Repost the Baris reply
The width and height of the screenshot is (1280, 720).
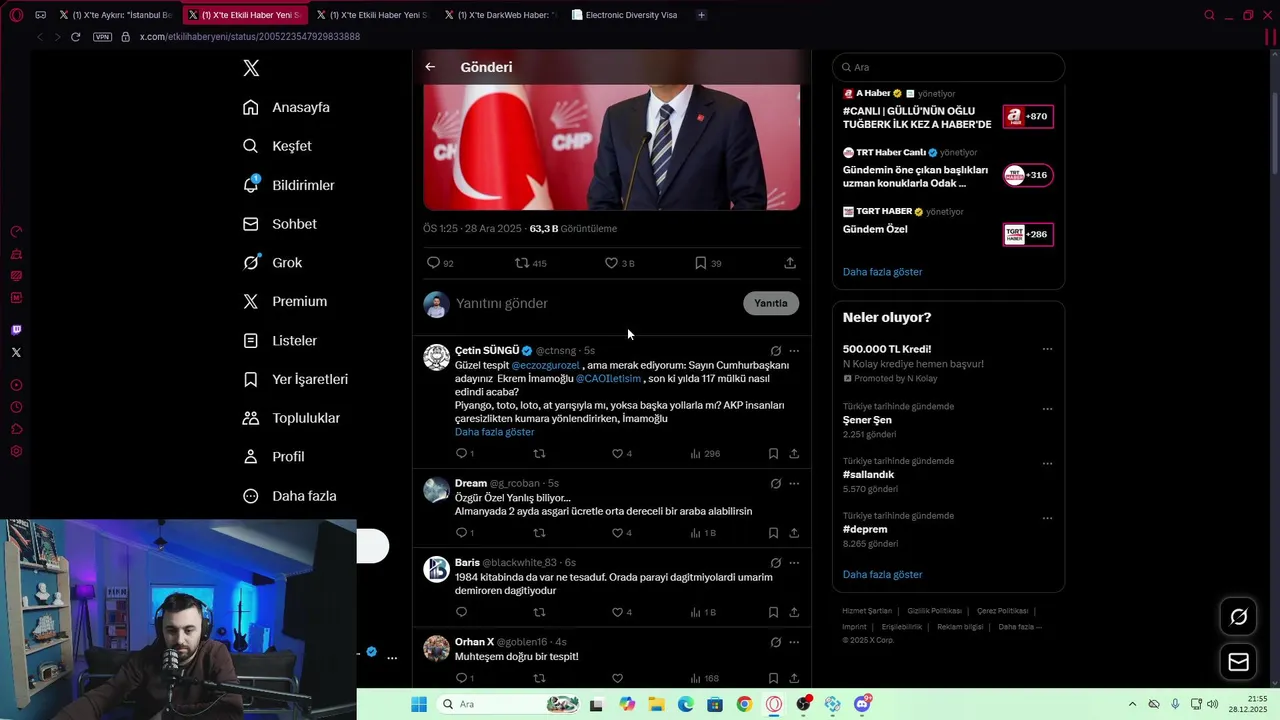(539, 612)
